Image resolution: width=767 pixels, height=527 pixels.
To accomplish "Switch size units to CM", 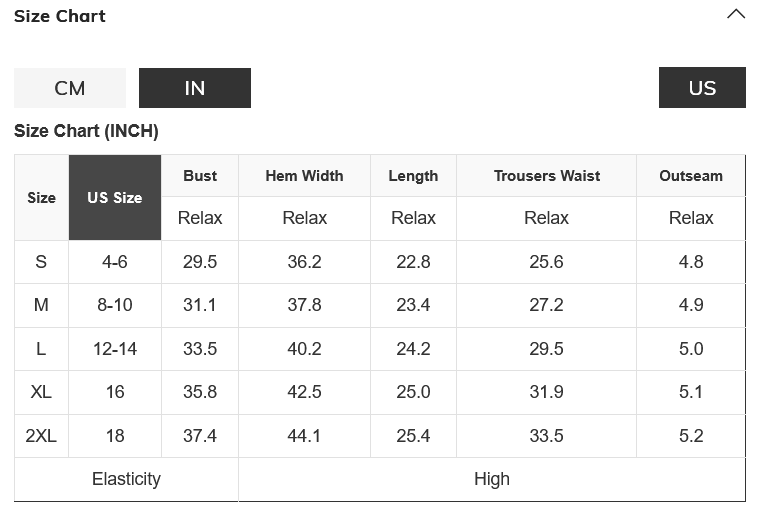I will [x=70, y=88].
